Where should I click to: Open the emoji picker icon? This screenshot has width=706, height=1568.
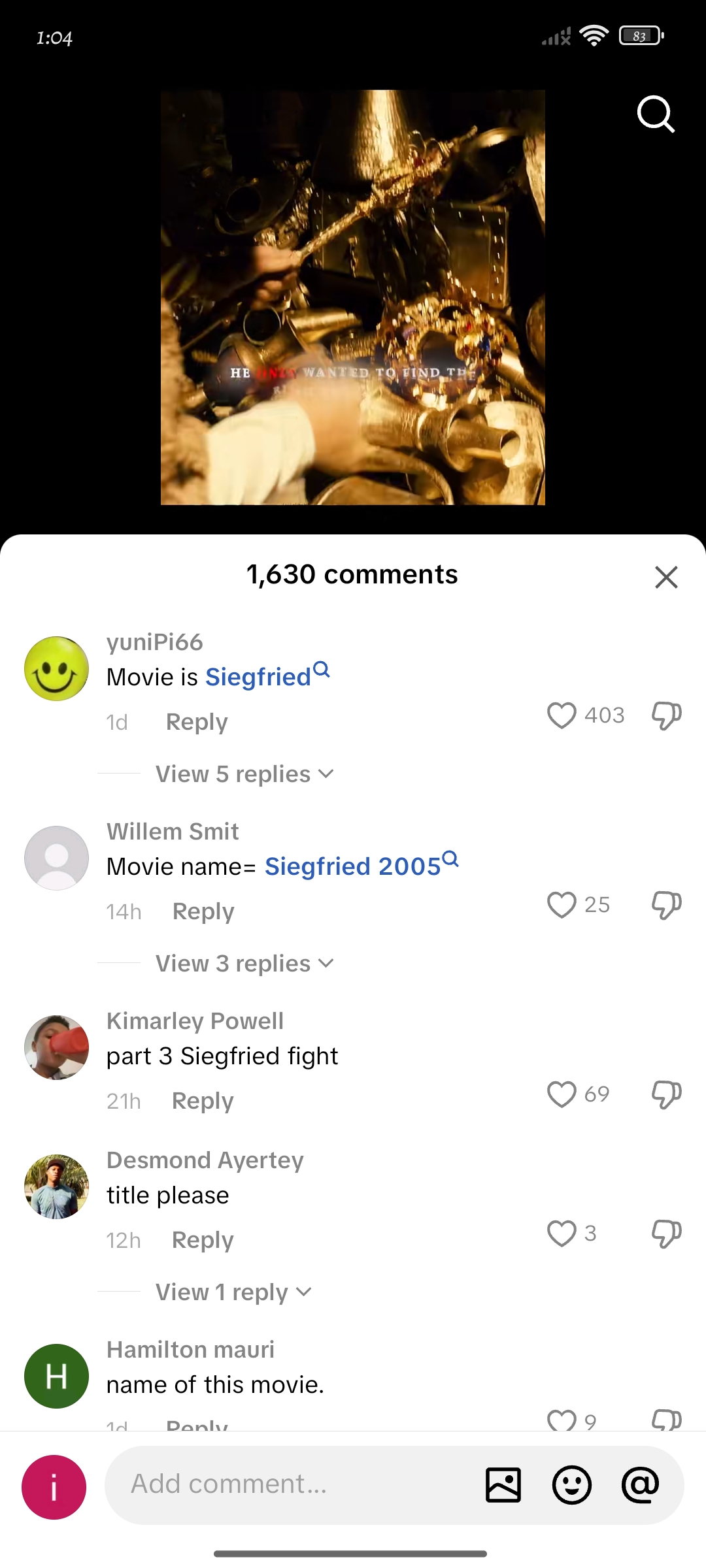point(572,1485)
